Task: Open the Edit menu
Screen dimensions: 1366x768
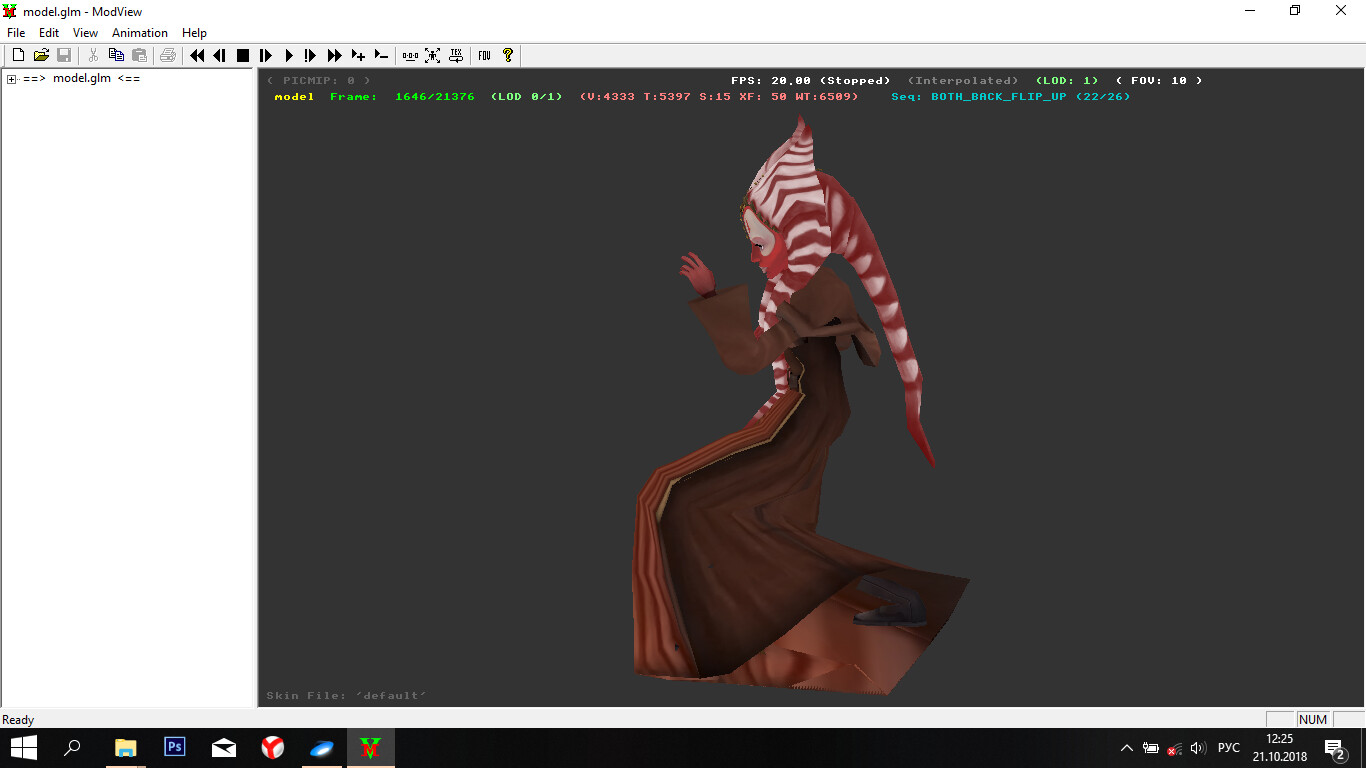Action: pos(49,33)
